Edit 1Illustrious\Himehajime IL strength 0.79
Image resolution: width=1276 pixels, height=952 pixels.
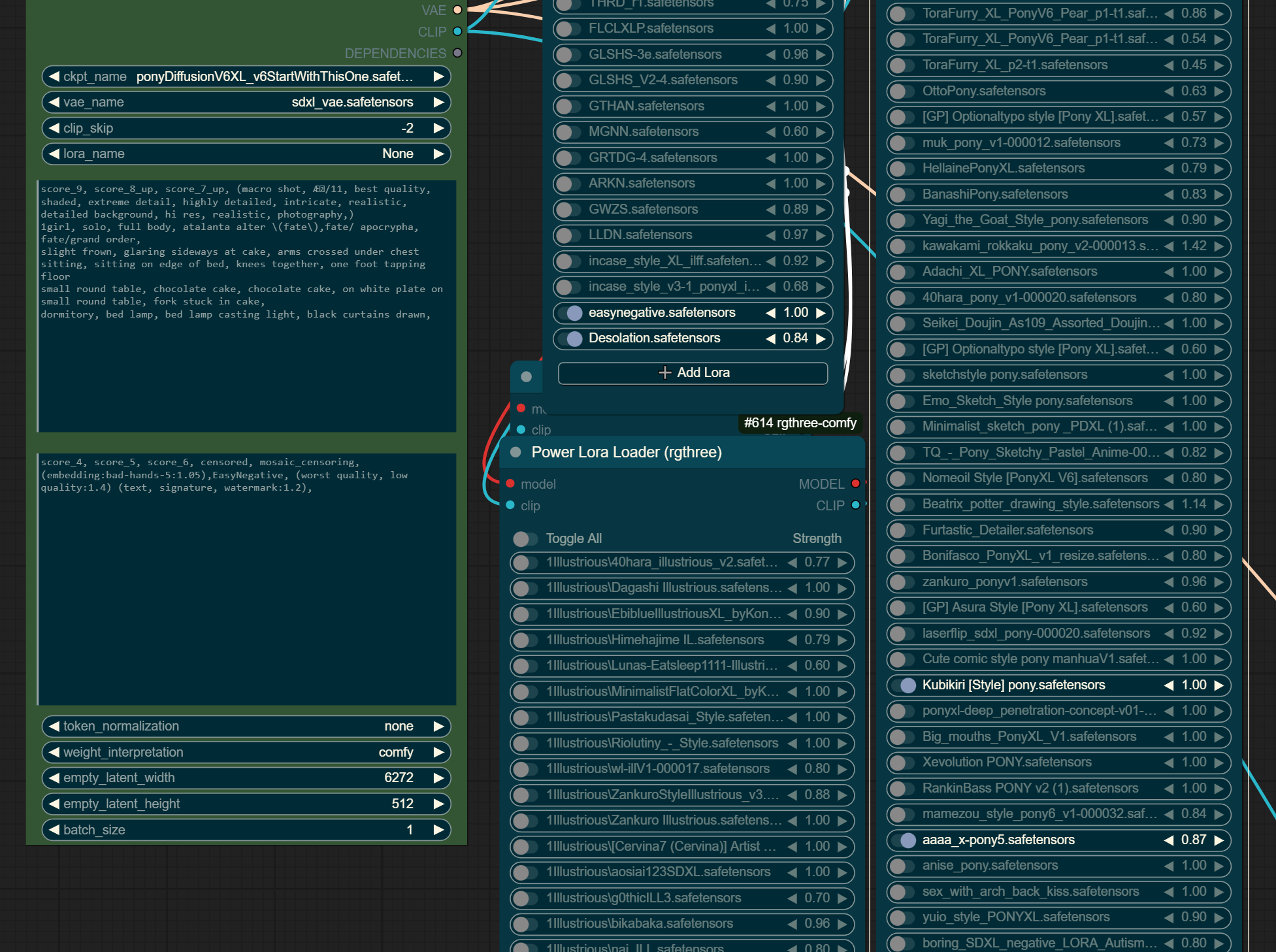coord(817,640)
